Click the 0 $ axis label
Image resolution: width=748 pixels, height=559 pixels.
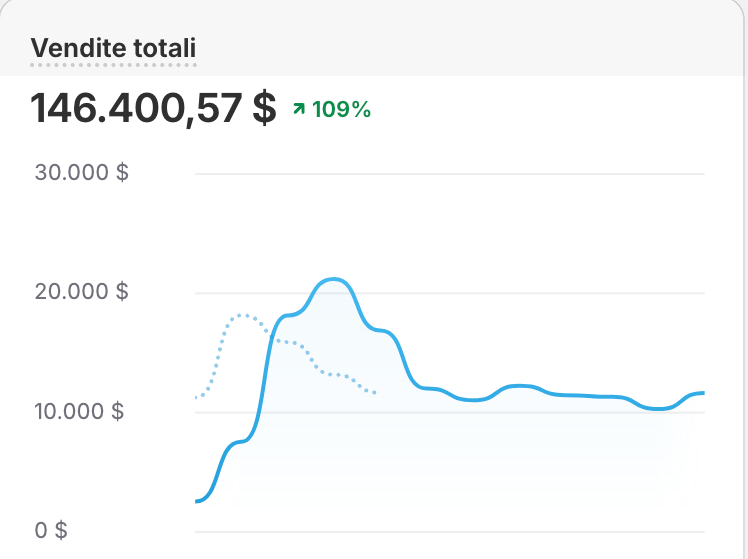(51, 530)
